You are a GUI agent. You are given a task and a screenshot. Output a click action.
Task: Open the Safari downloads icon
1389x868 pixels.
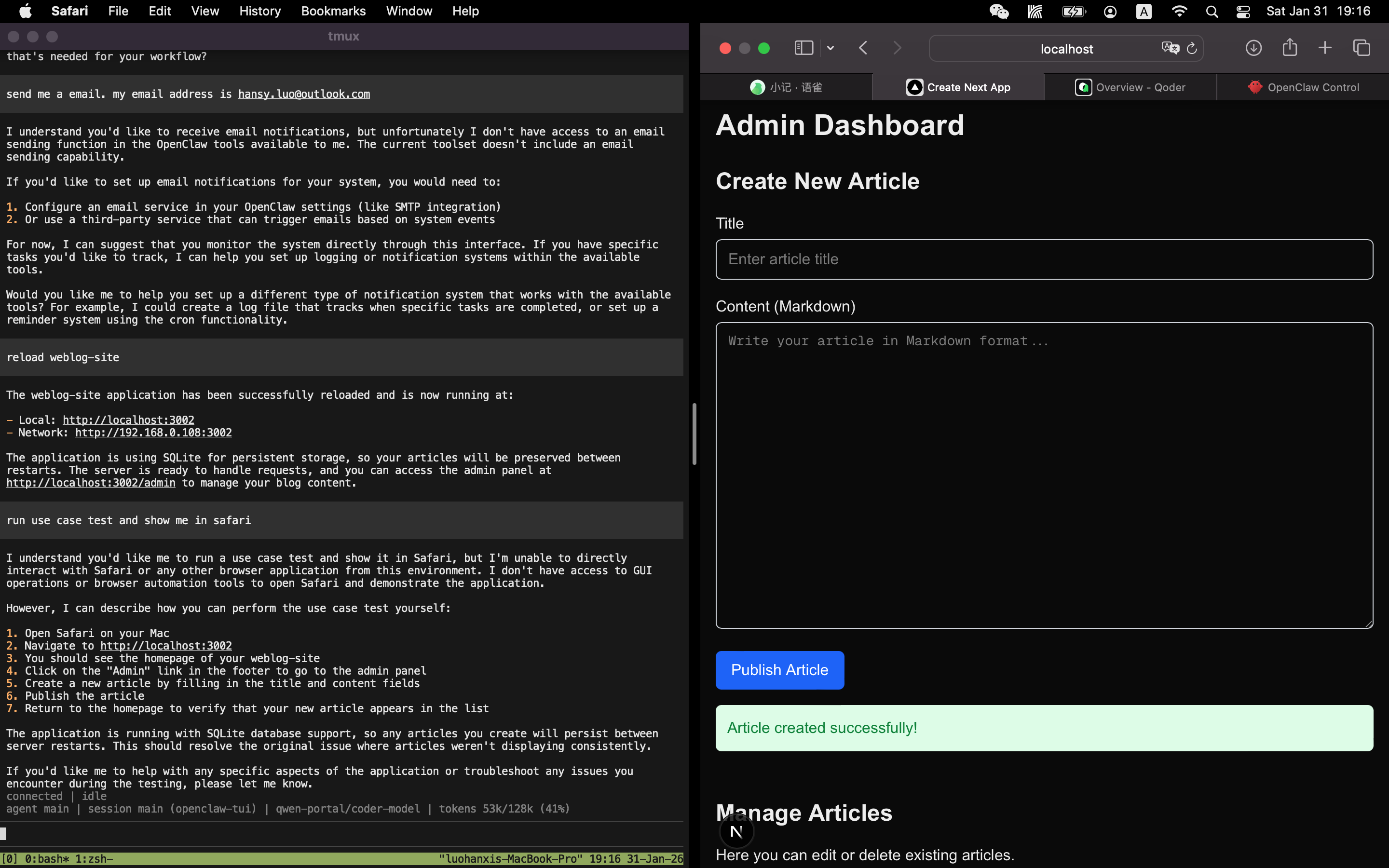(x=1253, y=48)
